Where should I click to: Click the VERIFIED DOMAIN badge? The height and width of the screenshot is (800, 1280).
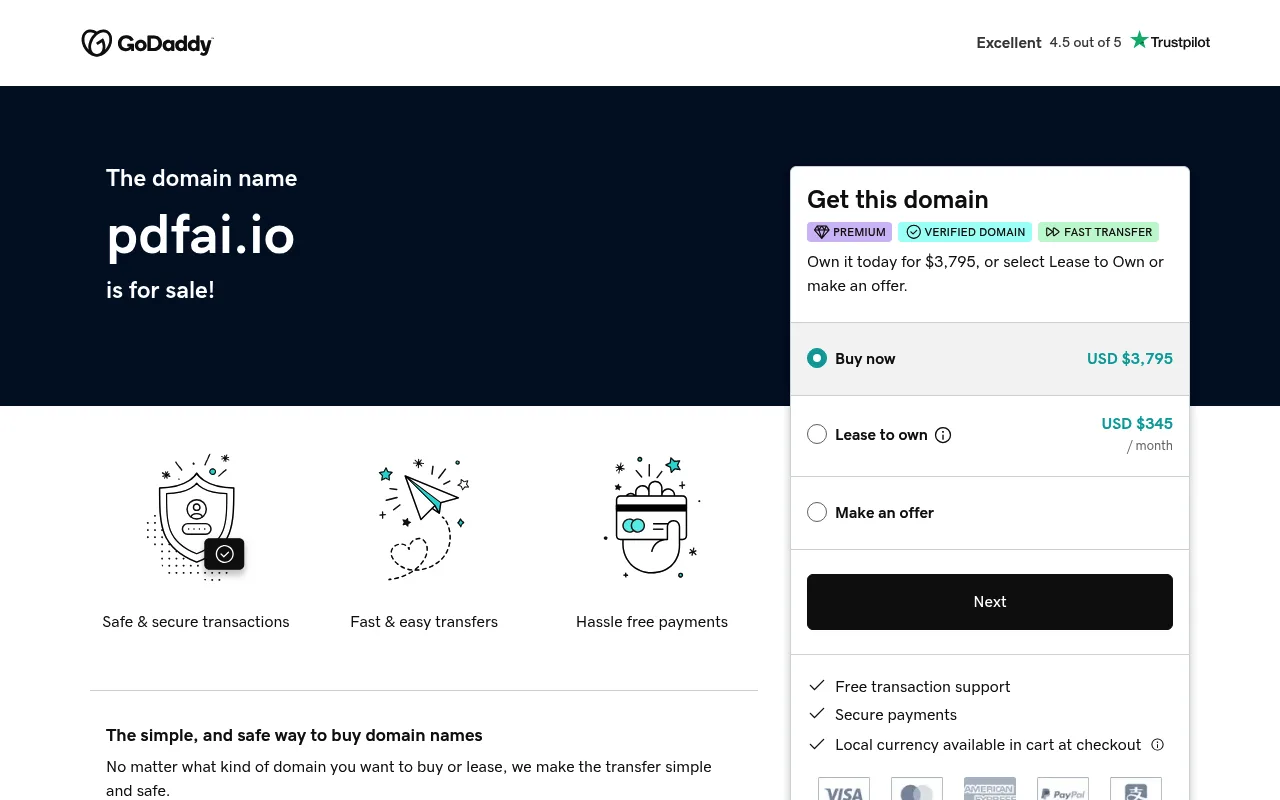965,232
